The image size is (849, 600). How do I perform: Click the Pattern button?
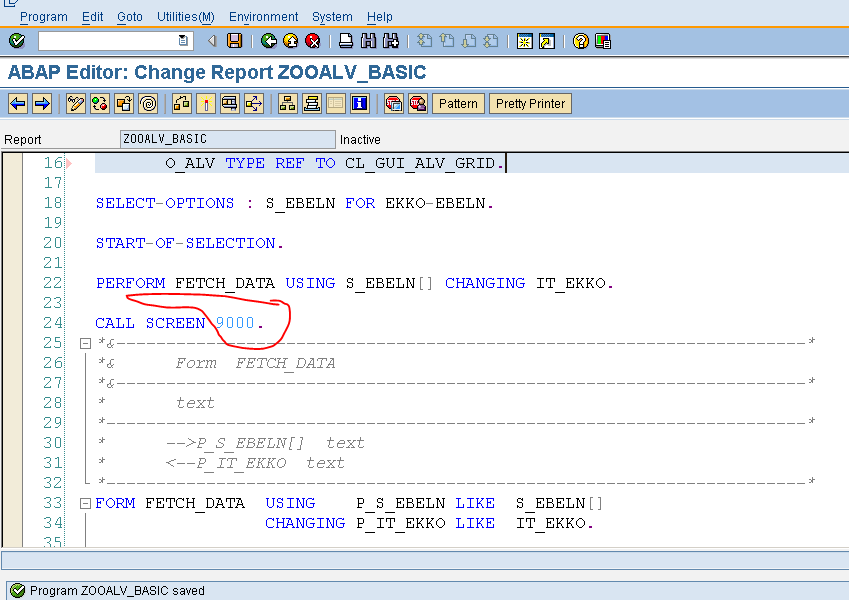458,103
